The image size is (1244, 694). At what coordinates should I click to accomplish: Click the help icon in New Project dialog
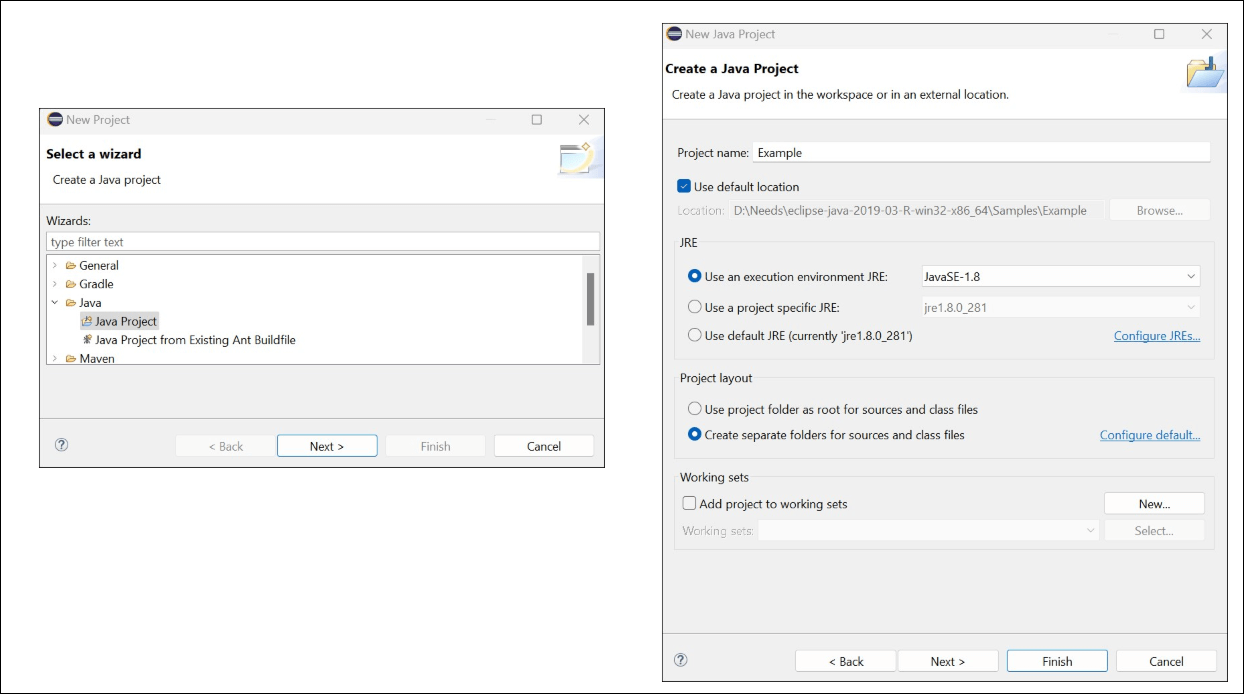click(62, 445)
